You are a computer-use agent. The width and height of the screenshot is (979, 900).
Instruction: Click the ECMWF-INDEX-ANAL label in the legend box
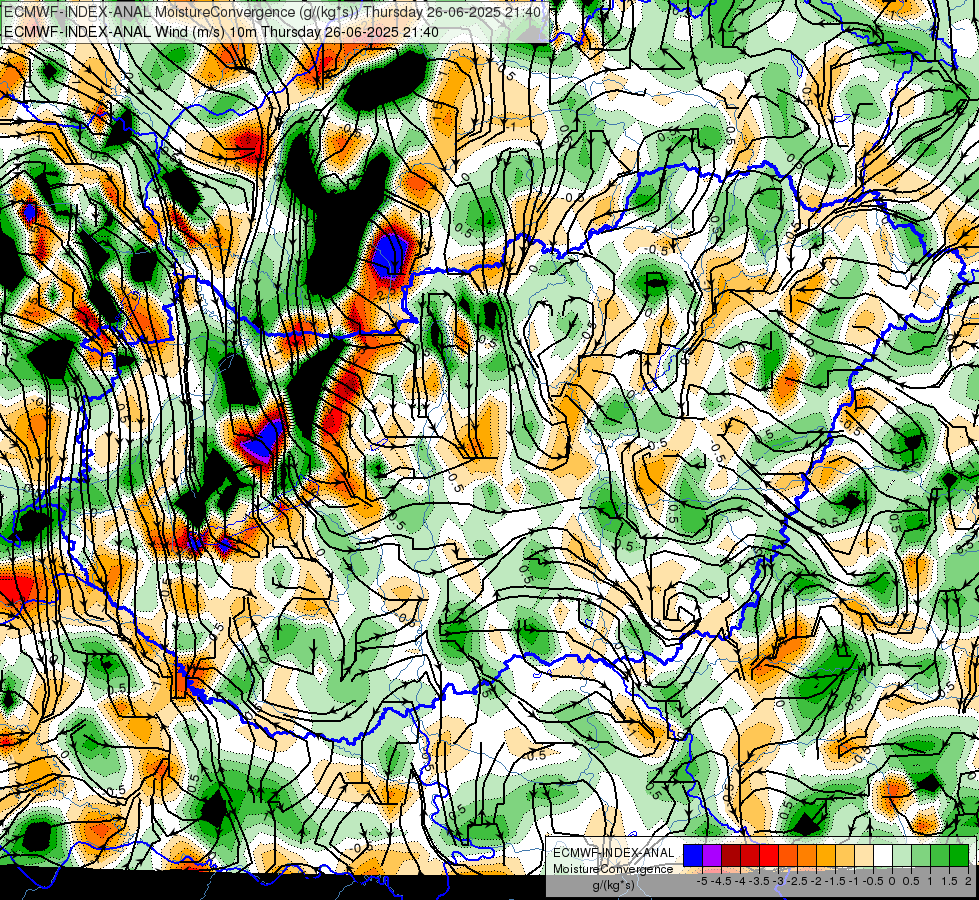(614, 853)
